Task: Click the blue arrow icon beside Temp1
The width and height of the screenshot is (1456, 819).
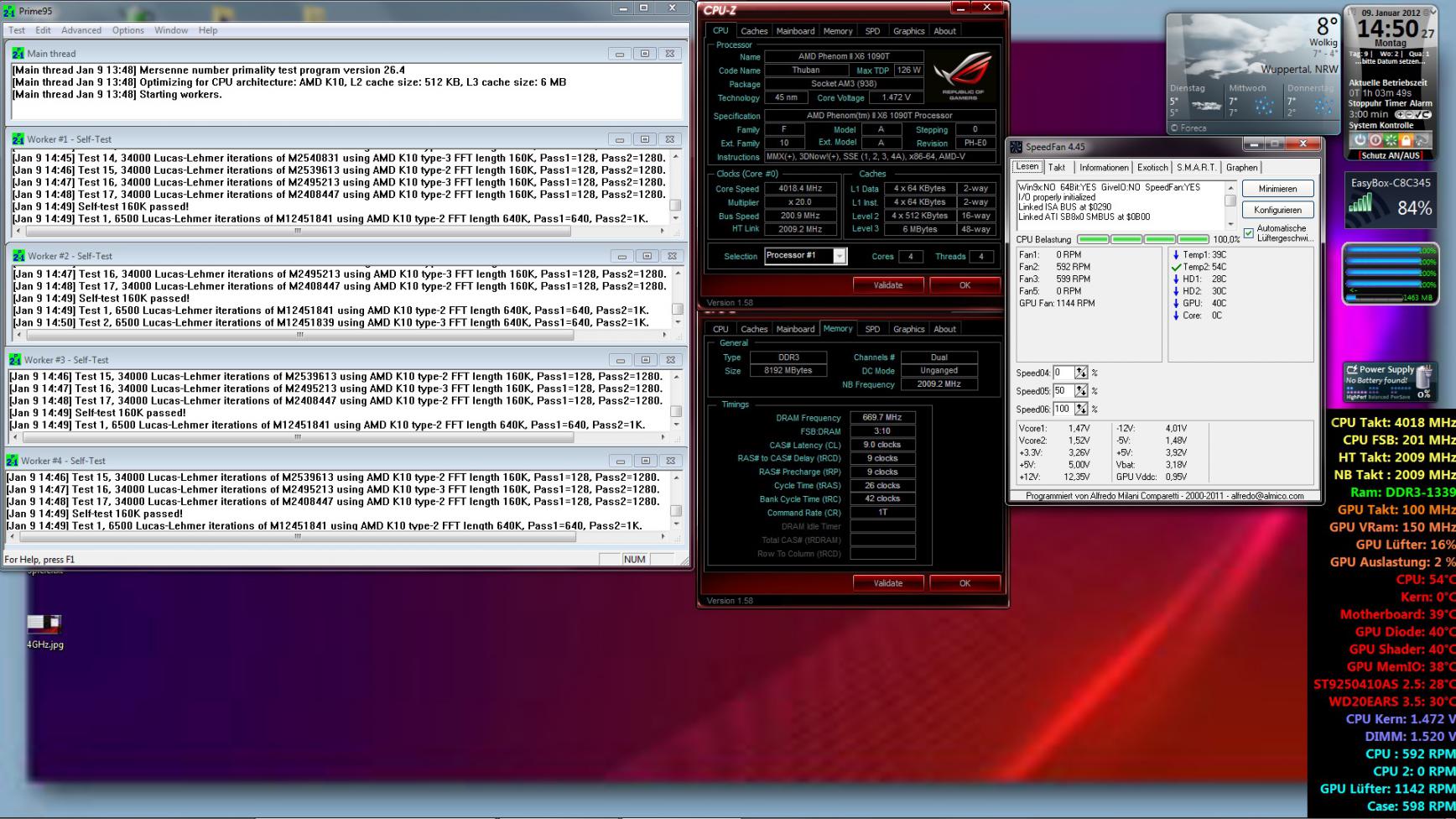Action: pos(1176,254)
